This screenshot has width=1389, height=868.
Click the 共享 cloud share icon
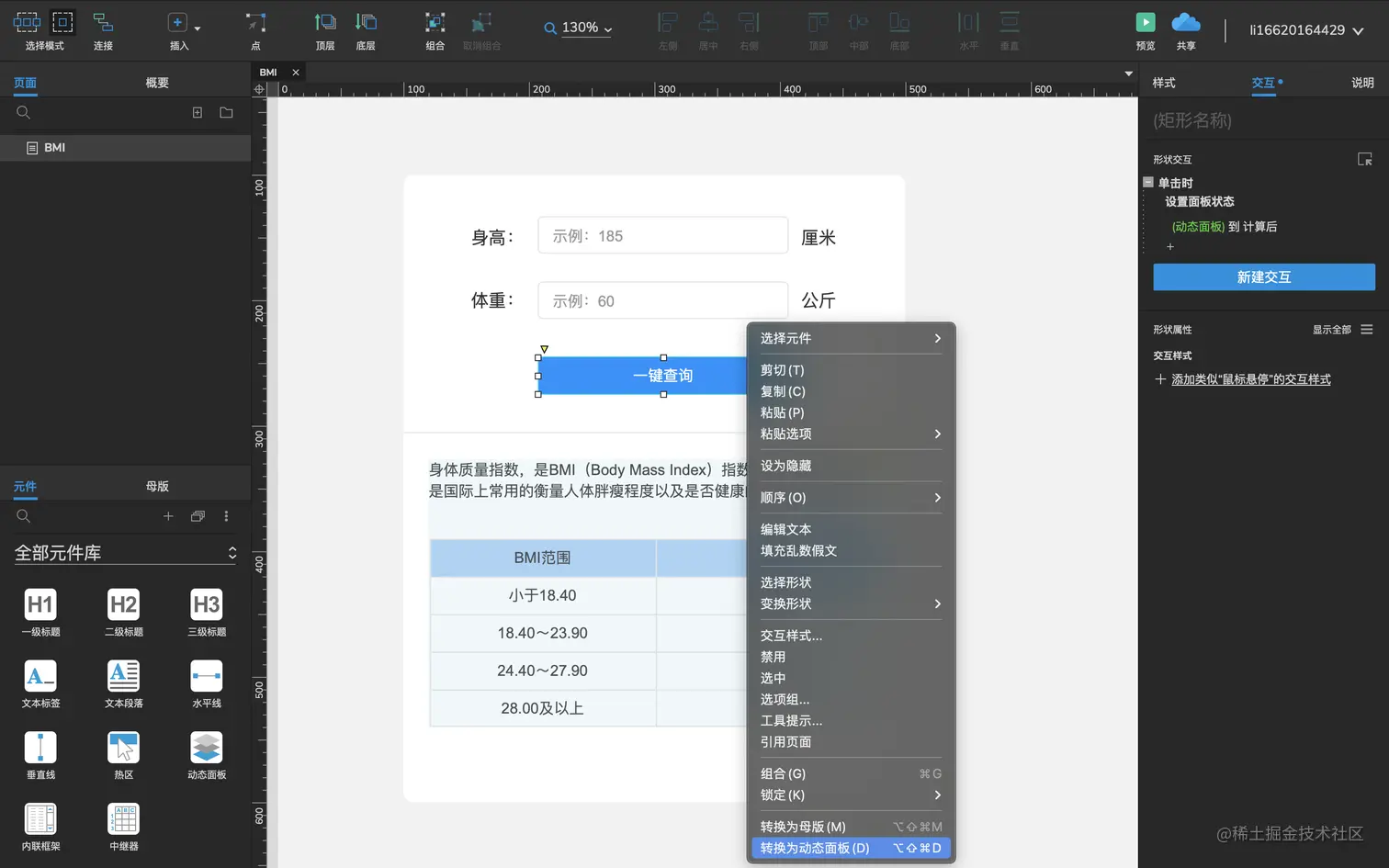[x=1186, y=22]
